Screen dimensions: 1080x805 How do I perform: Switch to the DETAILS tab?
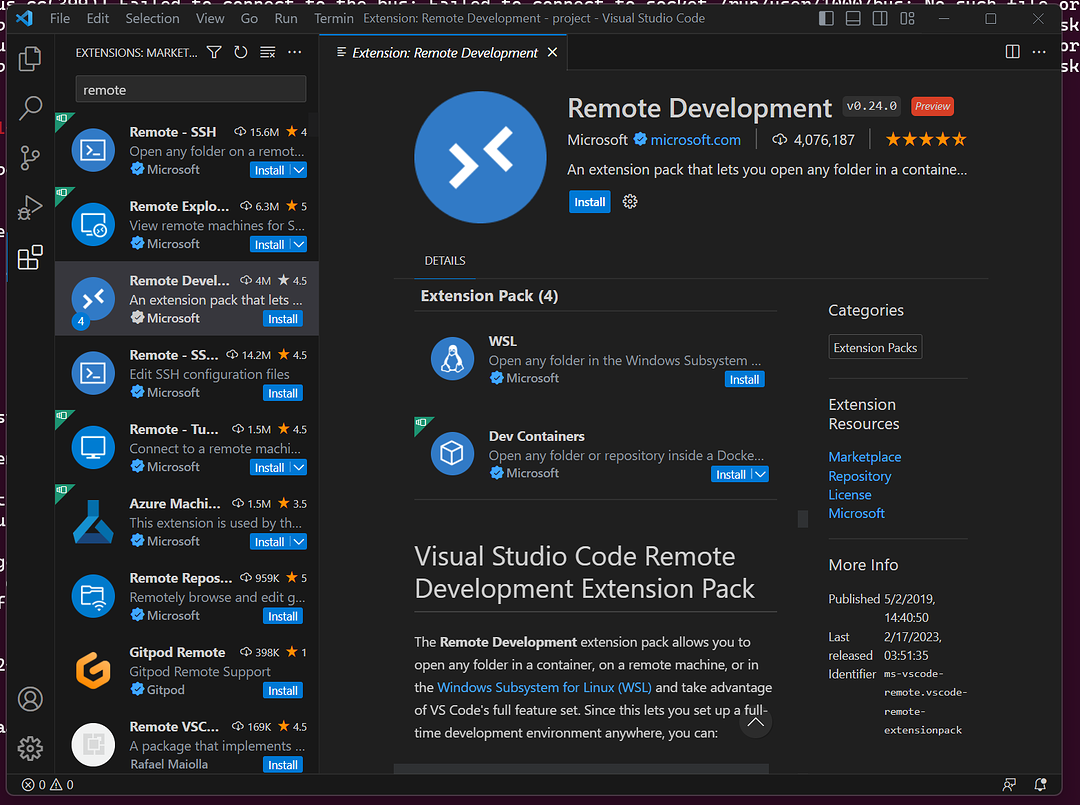click(444, 261)
